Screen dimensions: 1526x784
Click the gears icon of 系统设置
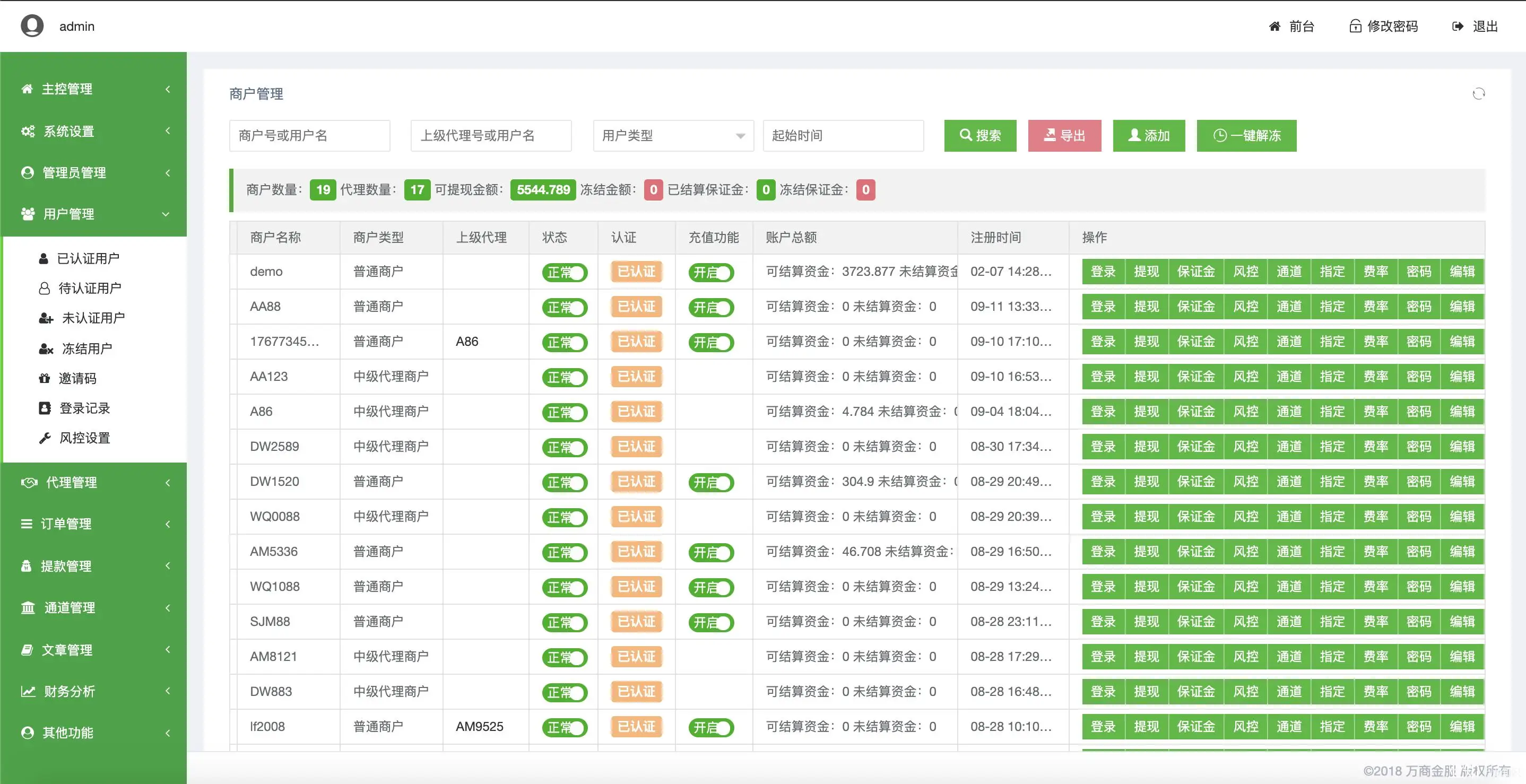[28, 131]
